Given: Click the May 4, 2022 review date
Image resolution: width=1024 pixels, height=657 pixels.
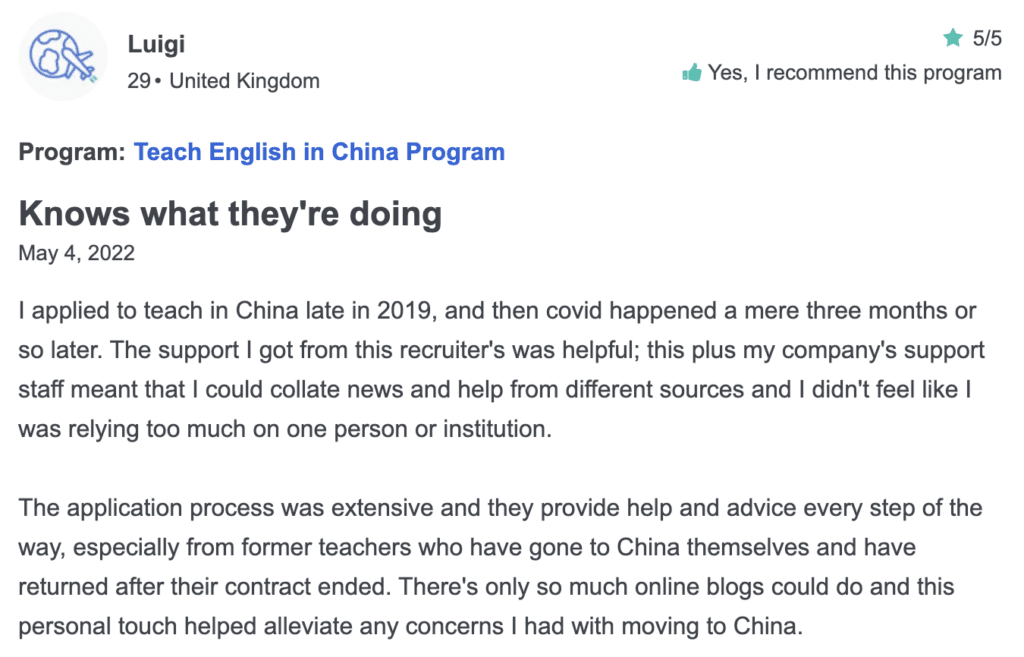Looking at the screenshot, I should [x=76, y=253].
